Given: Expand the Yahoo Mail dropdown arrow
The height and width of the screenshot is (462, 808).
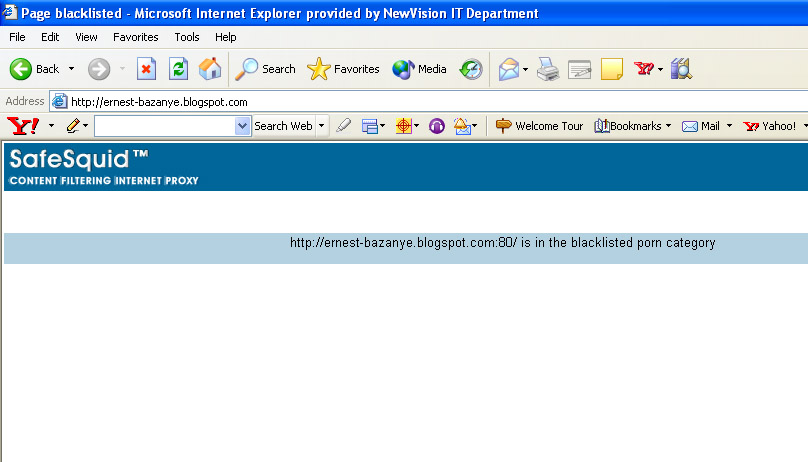Looking at the screenshot, I should point(729,126).
